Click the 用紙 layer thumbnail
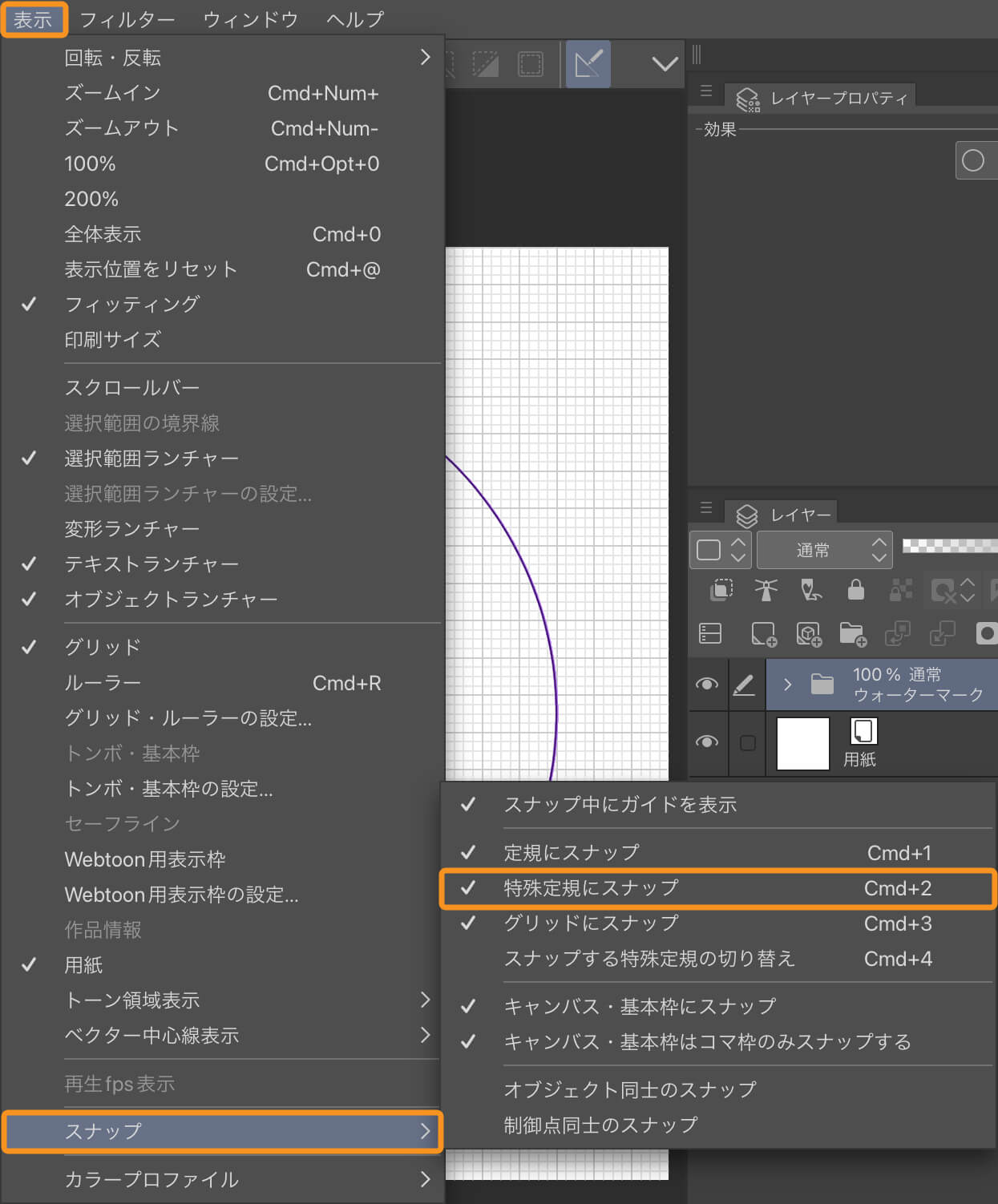The width and height of the screenshot is (998, 1204). 802,743
